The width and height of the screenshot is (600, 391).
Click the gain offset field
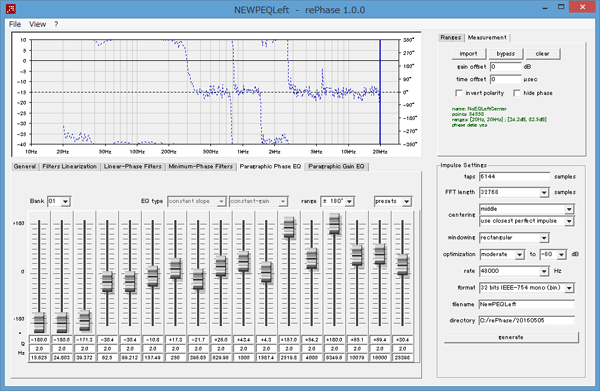point(505,67)
